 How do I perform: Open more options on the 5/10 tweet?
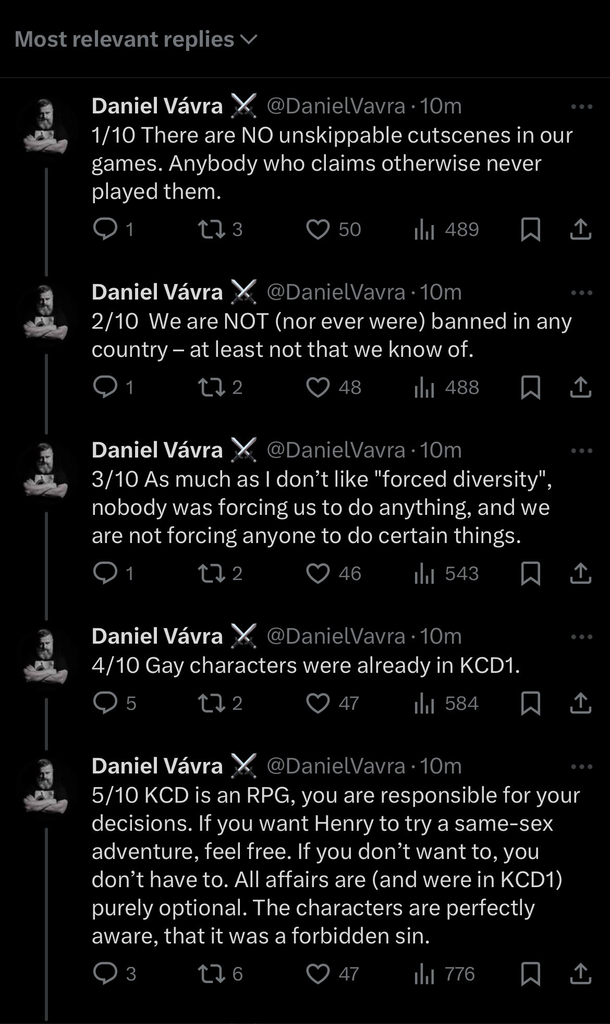pyautogui.click(x=580, y=767)
